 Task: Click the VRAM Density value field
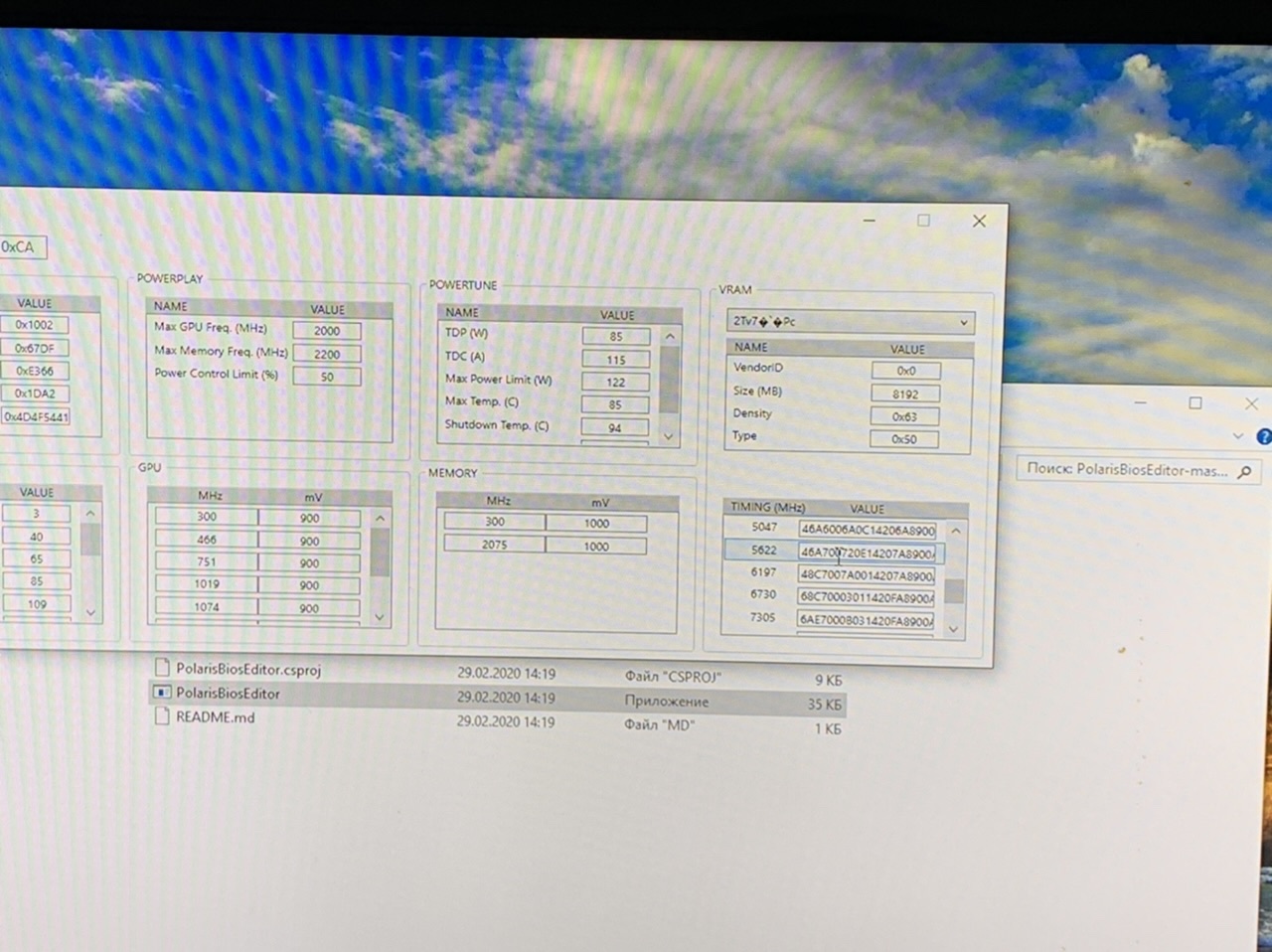[x=904, y=416]
